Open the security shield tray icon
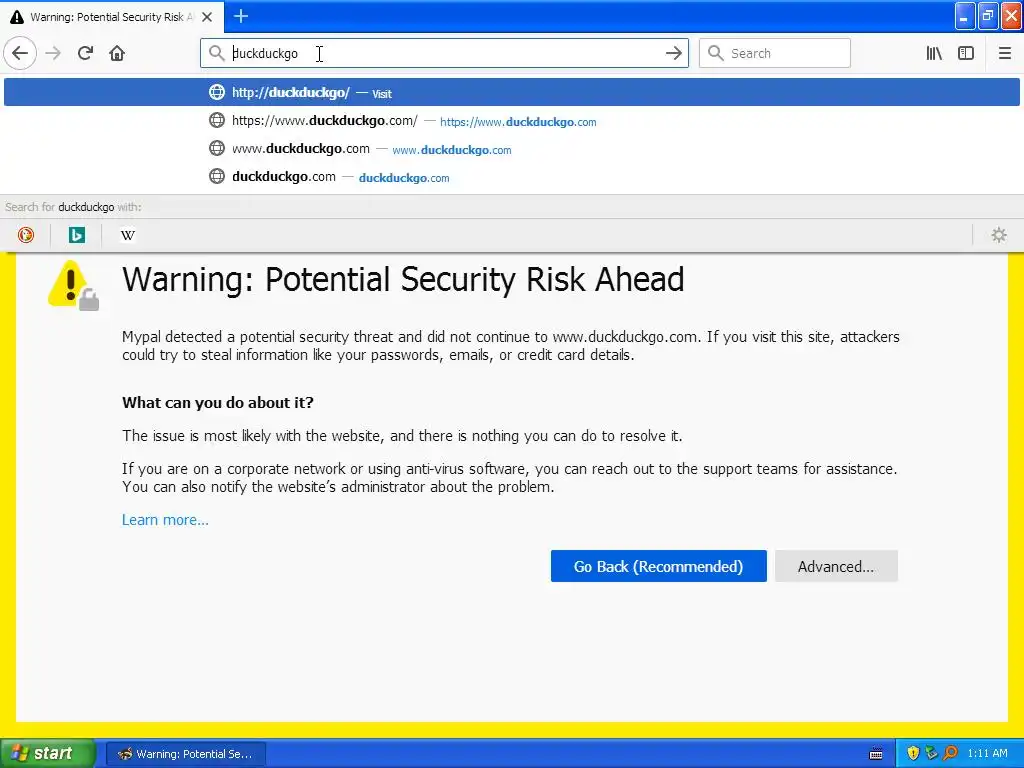 tap(913, 754)
